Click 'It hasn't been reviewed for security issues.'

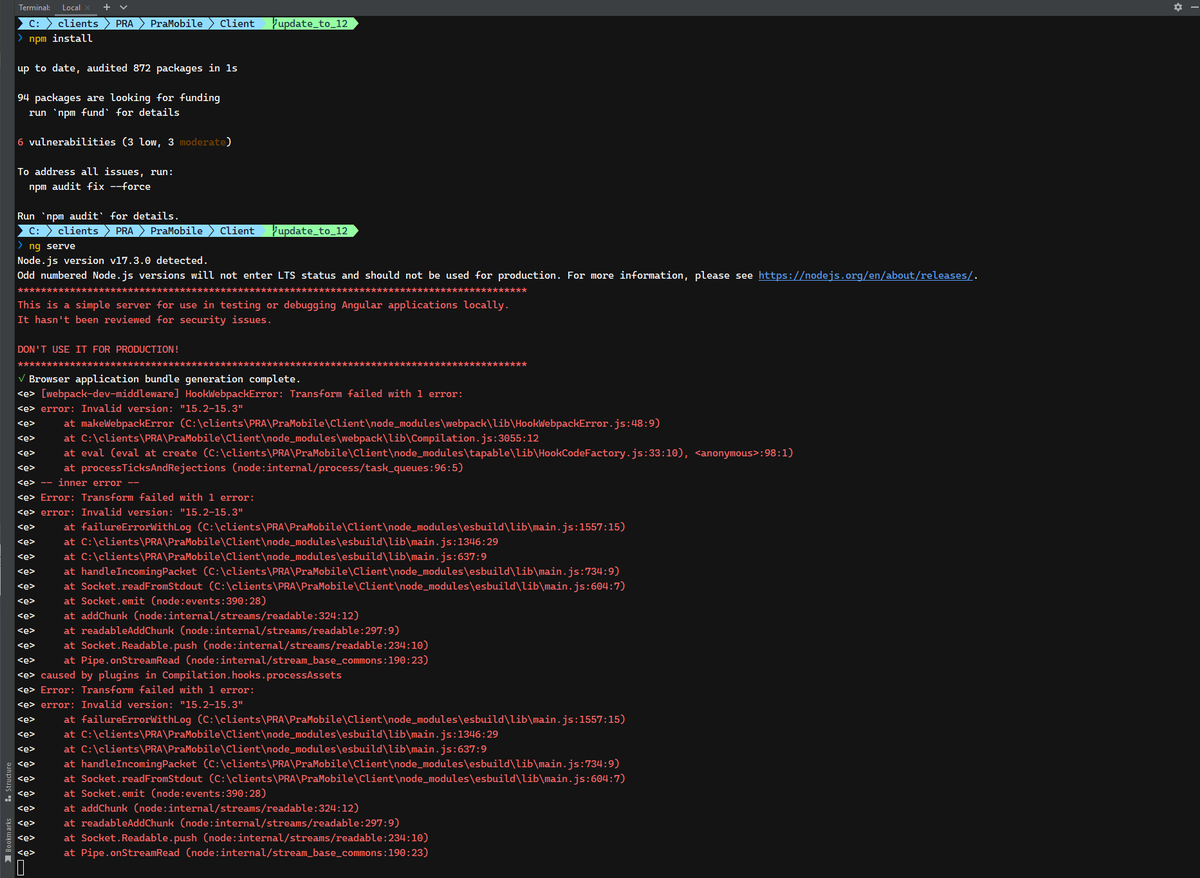click(144, 320)
